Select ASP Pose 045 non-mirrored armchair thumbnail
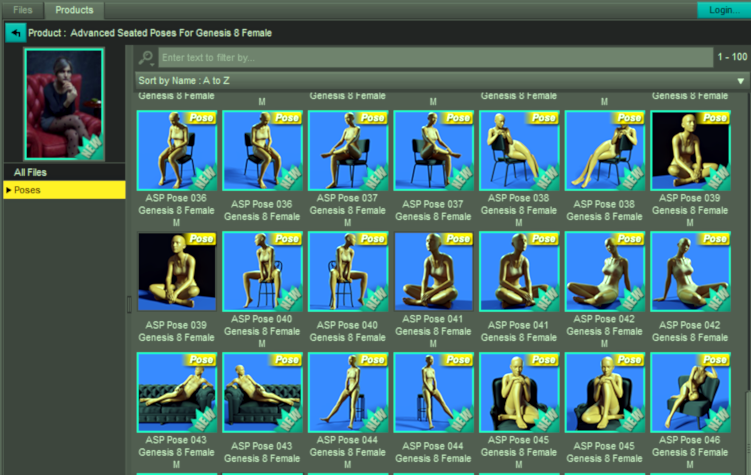 click(604, 393)
